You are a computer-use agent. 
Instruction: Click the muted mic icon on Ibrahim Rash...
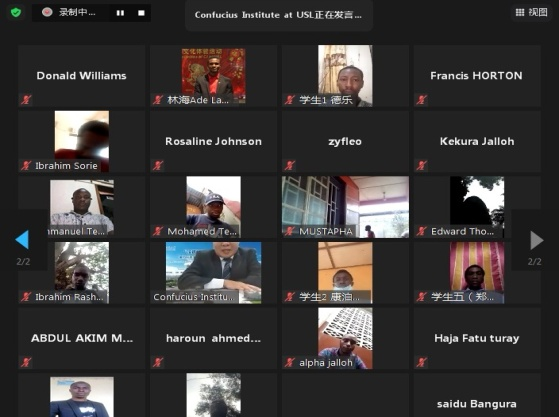pos(26,297)
